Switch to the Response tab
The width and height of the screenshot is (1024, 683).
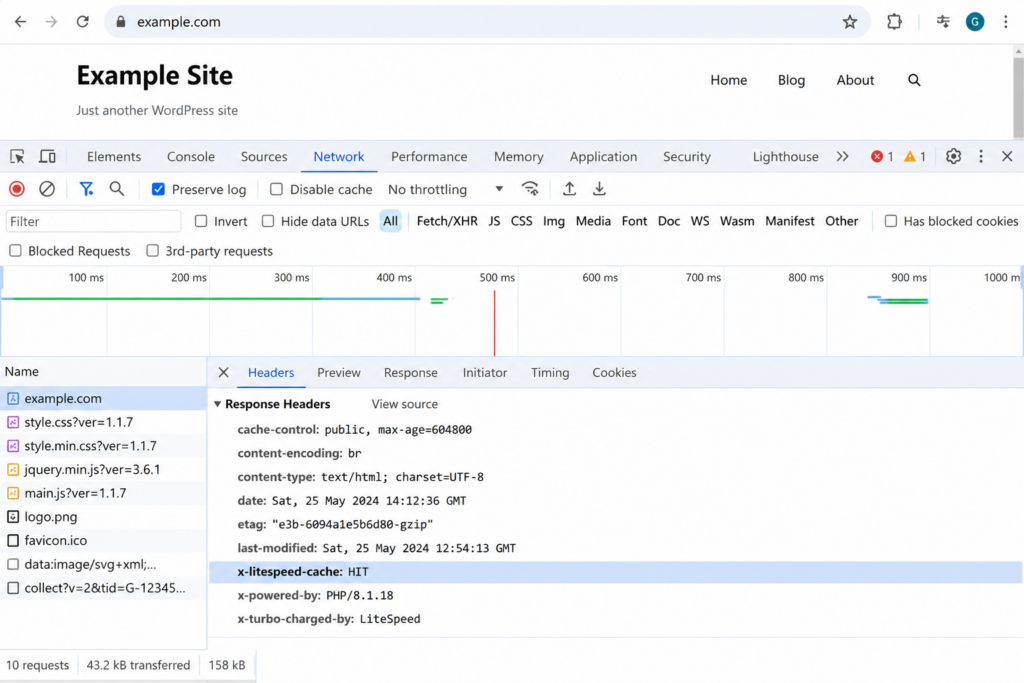point(410,372)
